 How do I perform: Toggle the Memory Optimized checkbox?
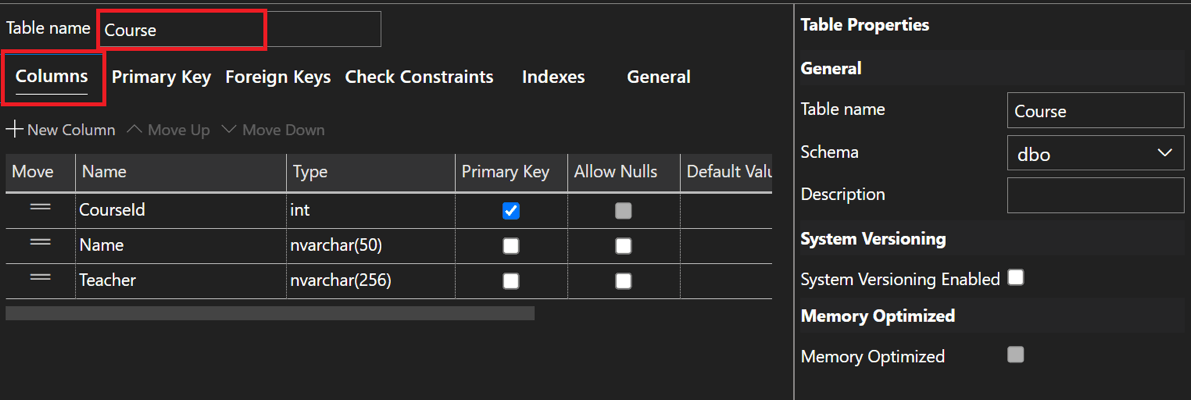1016,355
